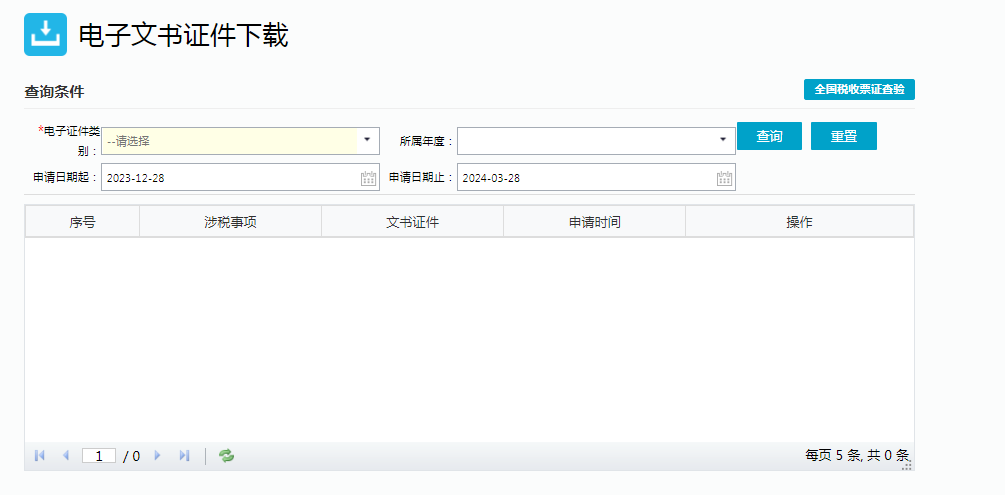Expand the 所属年度 dropdown arrow

tap(723, 140)
